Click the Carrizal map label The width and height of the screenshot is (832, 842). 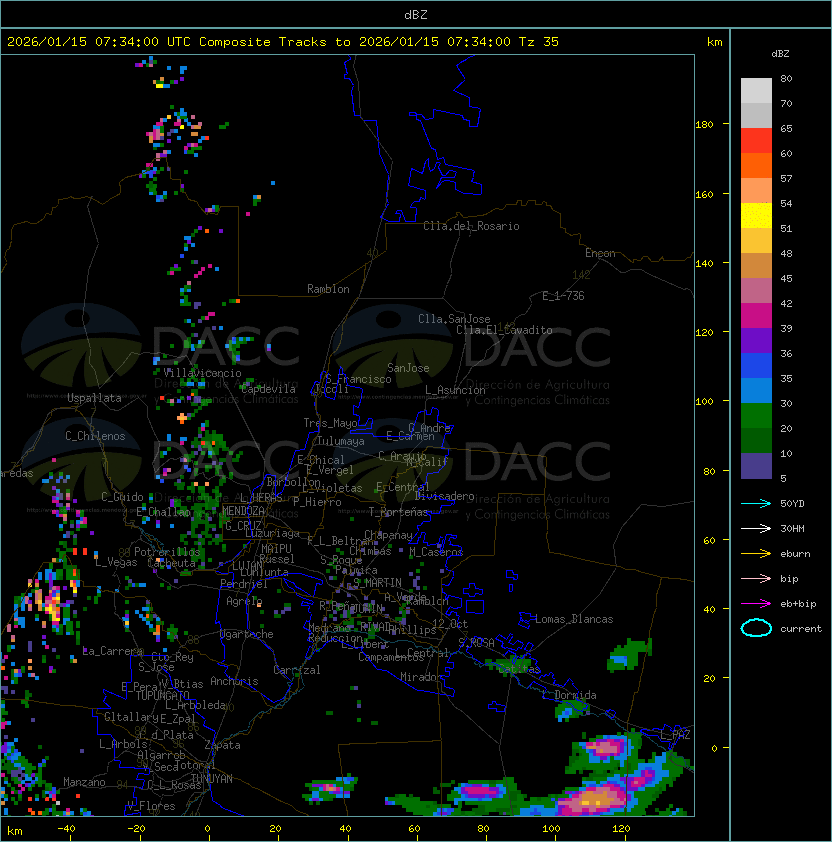pyautogui.click(x=297, y=670)
